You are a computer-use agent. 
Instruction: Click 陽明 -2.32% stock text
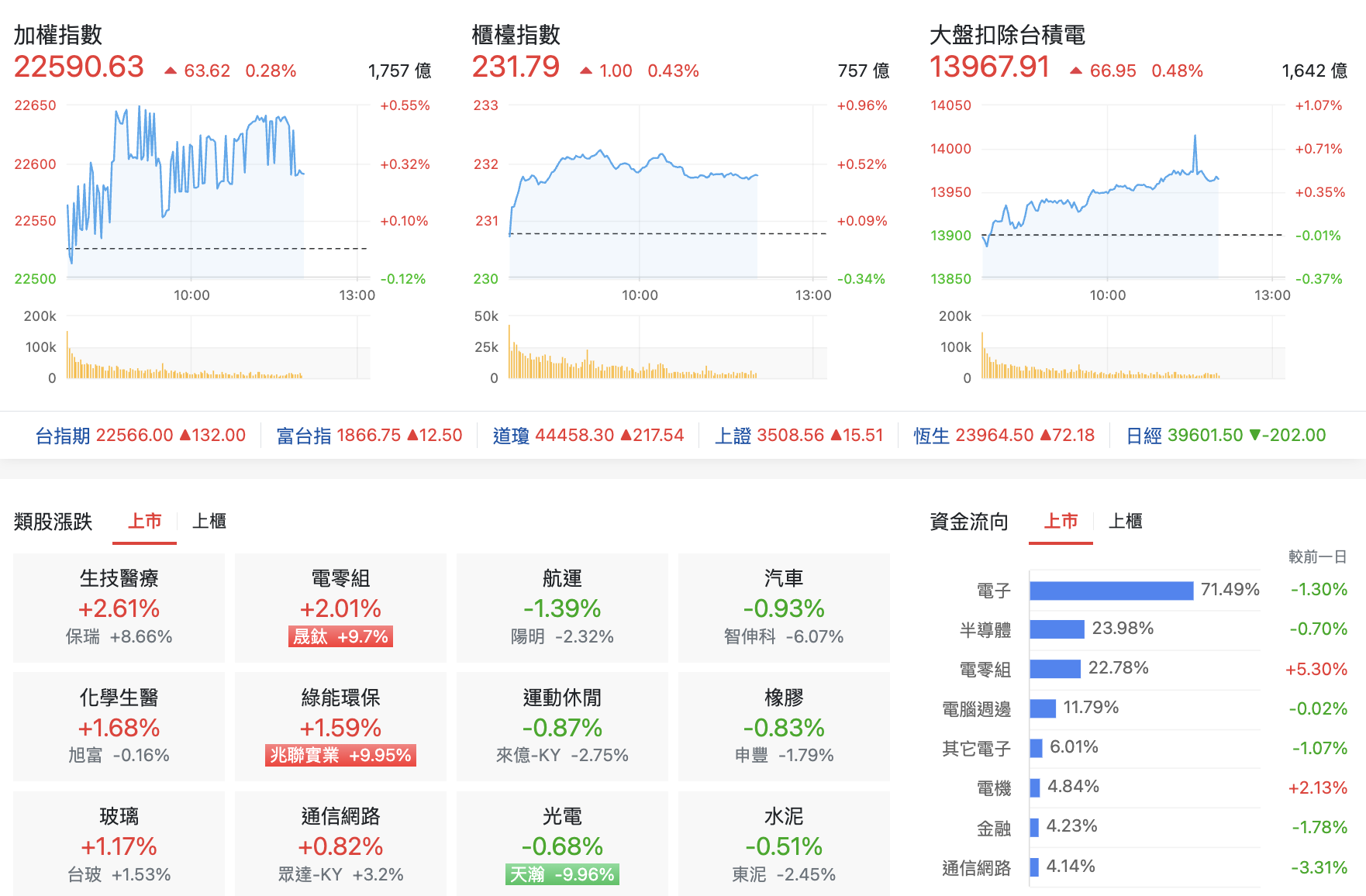tap(562, 636)
